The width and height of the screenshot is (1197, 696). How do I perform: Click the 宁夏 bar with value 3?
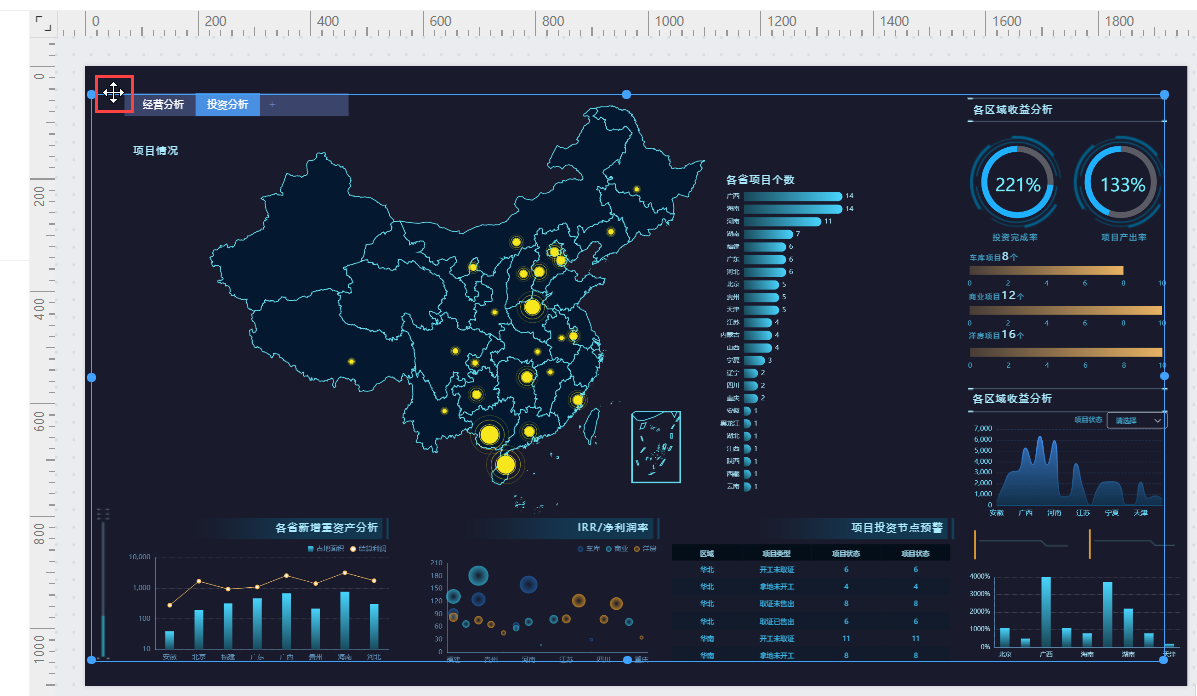tap(754, 360)
